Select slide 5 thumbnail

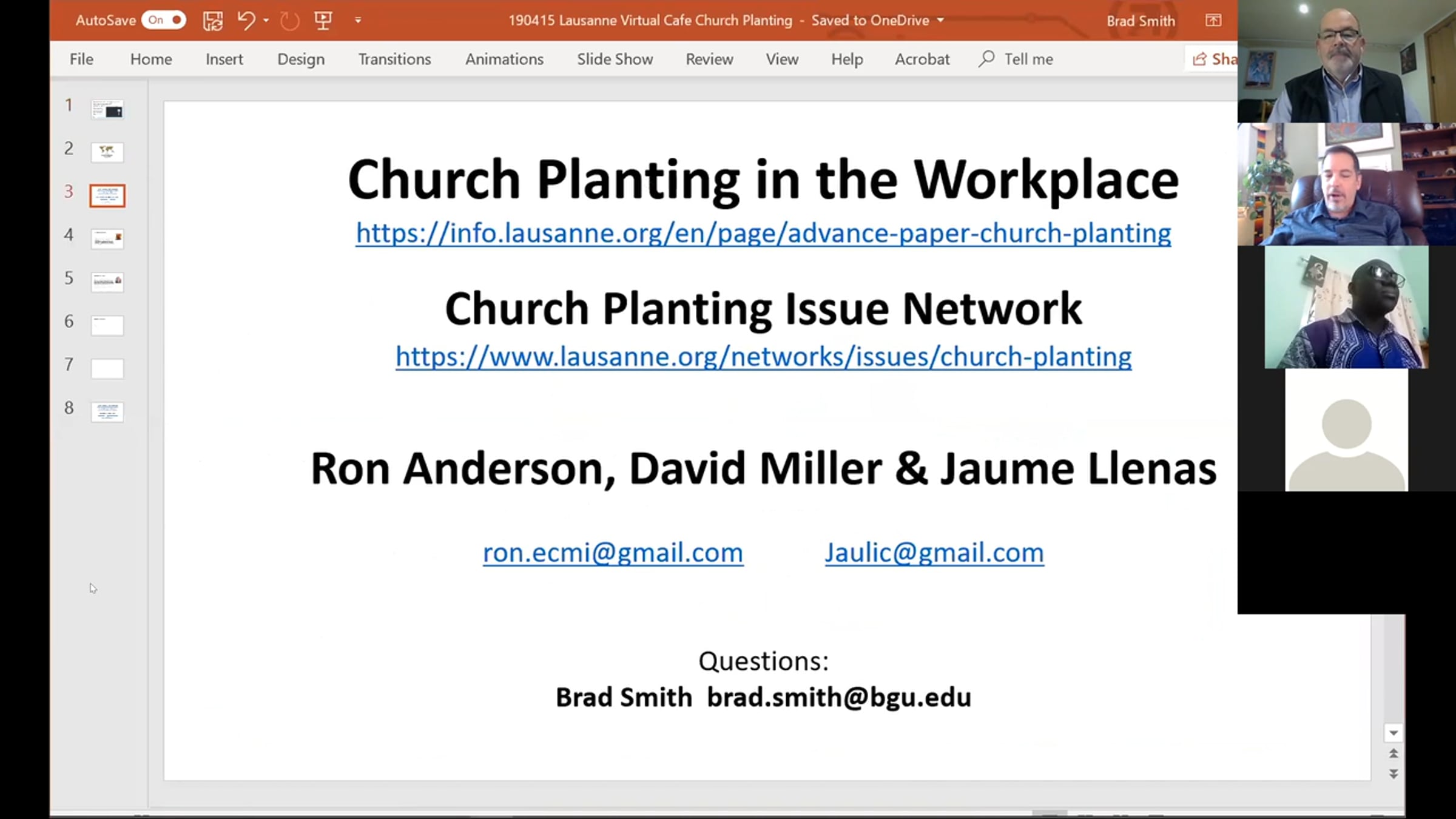pyautogui.click(x=107, y=281)
